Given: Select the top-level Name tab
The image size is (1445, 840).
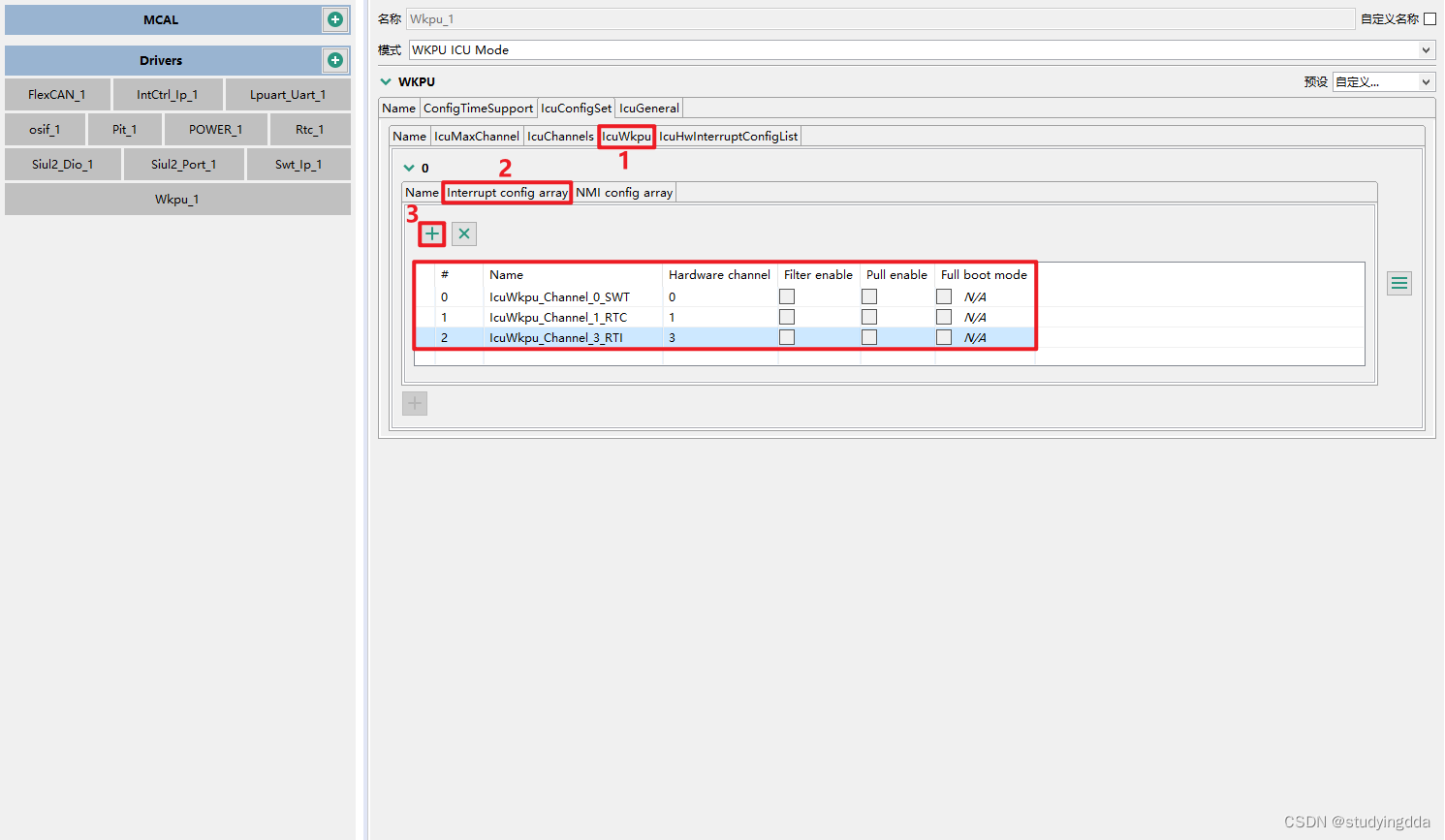Looking at the screenshot, I should click(398, 108).
